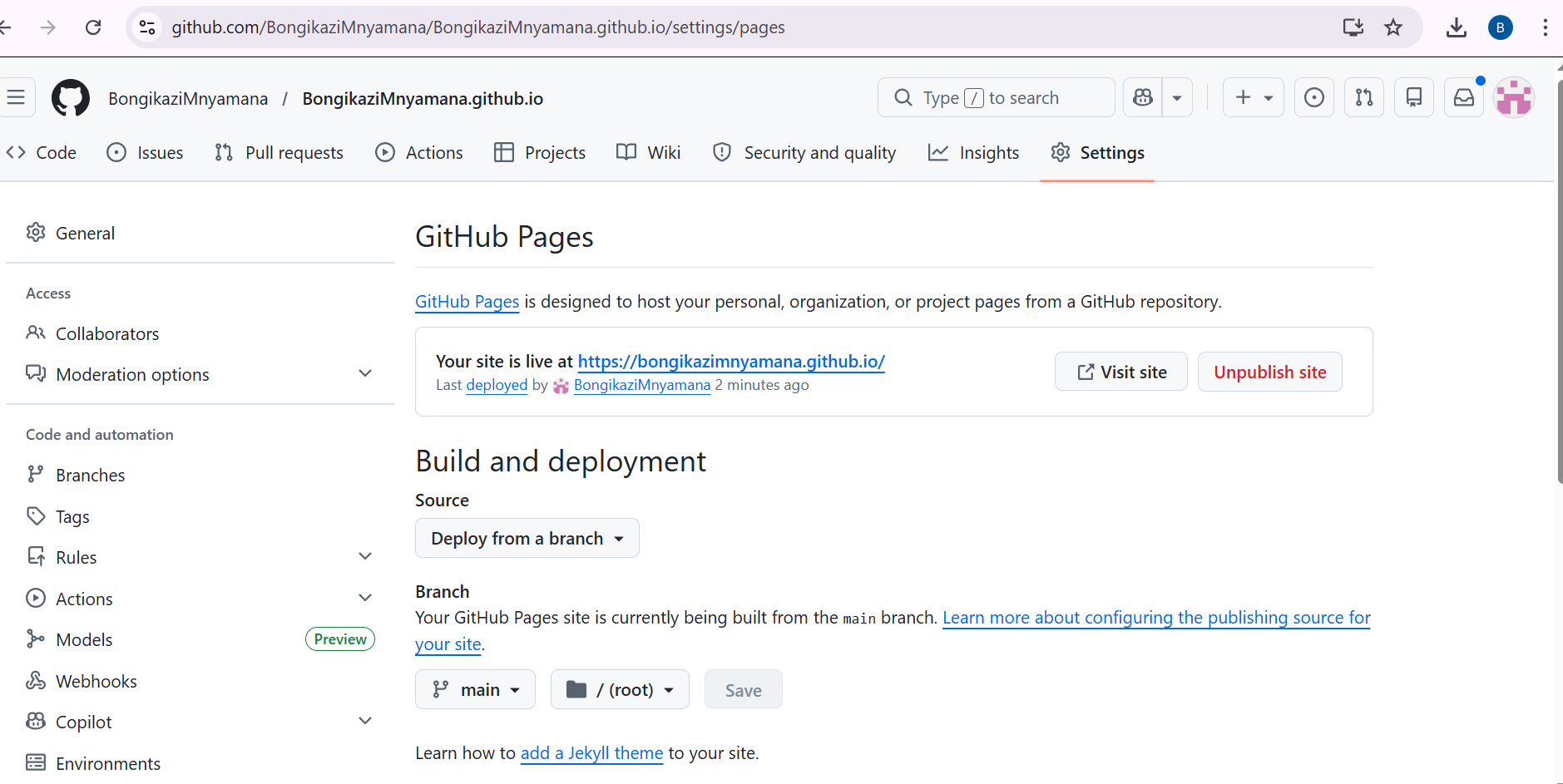Click the Unpublish site button

pos(1269,372)
